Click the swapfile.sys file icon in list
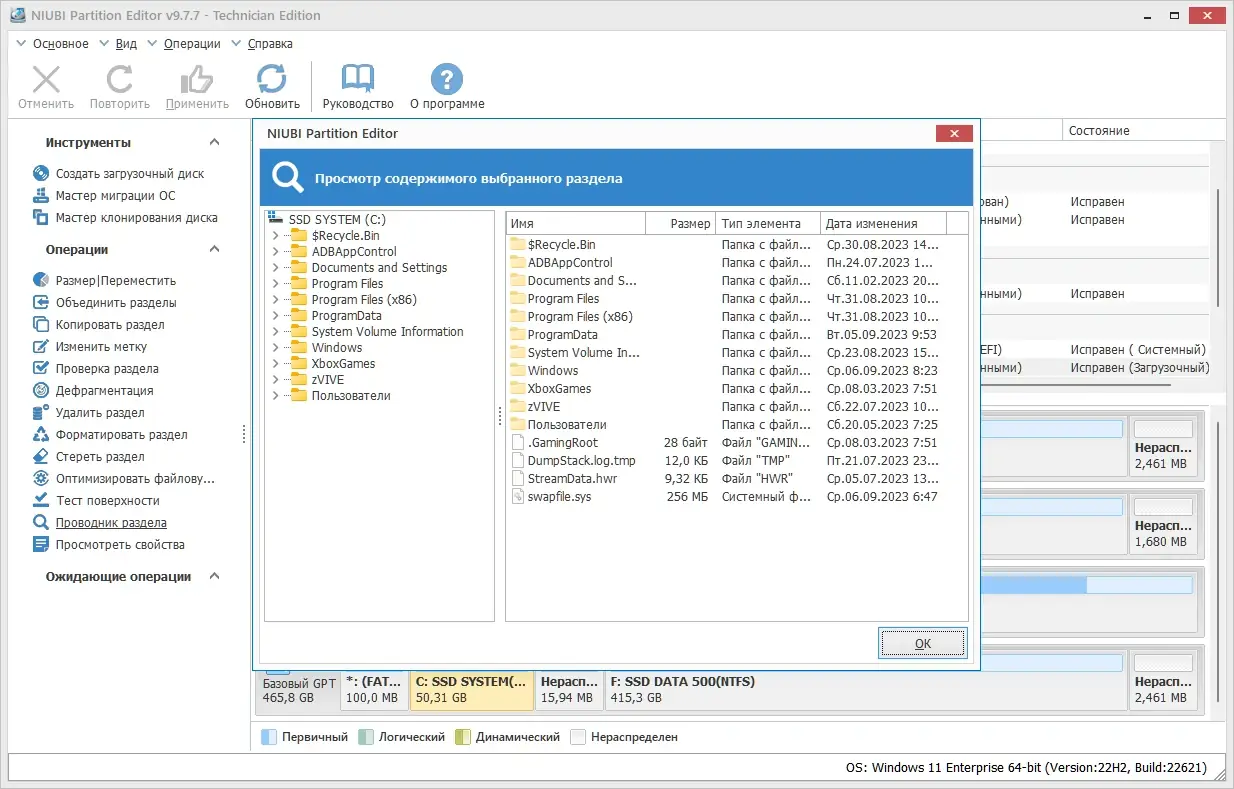This screenshot has width=1234, height=789. coord(517,497)
